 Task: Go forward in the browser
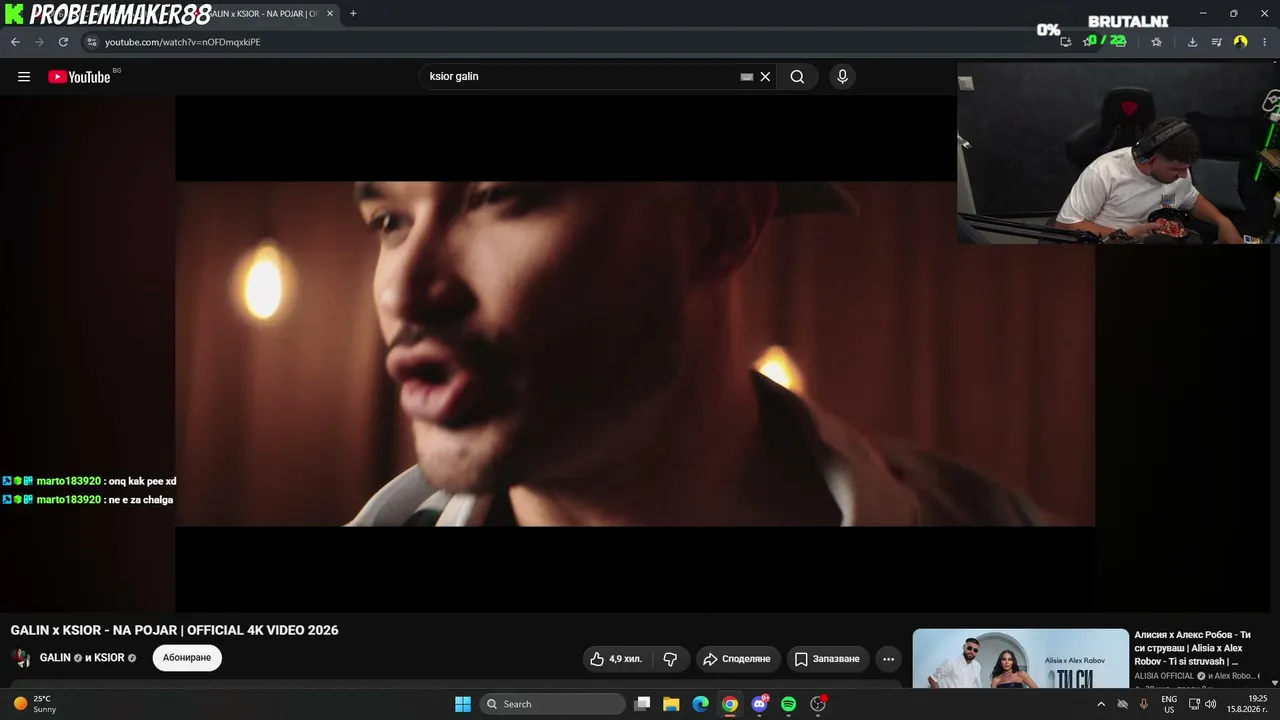(39, 42)
